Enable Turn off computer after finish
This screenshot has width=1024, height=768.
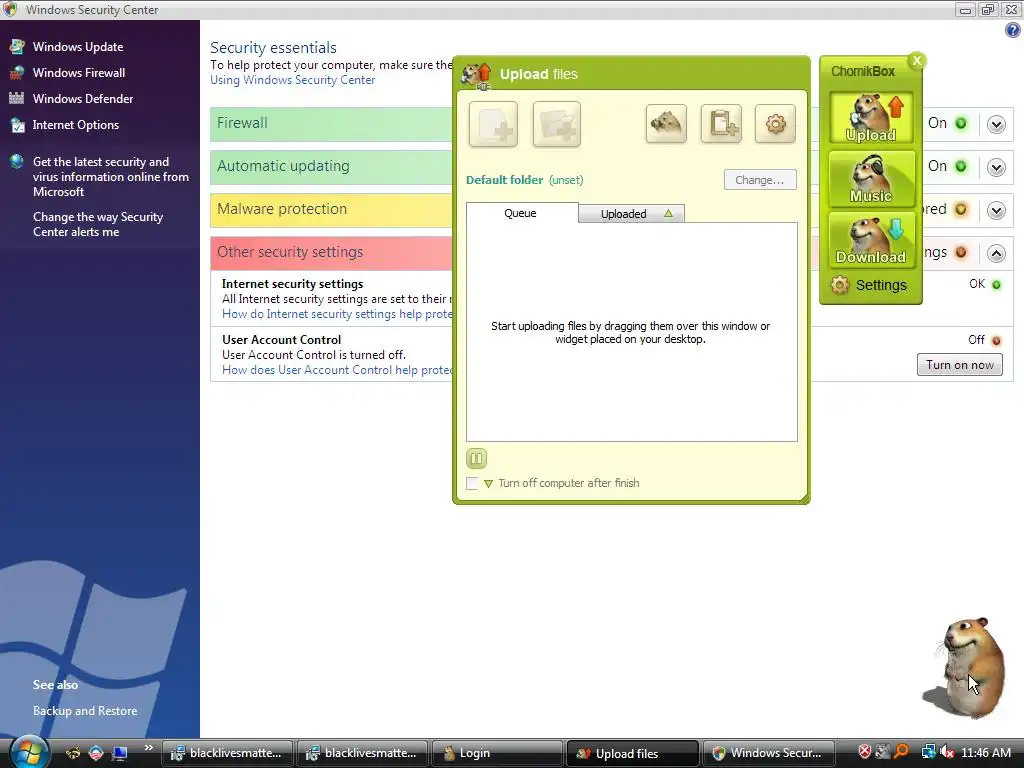coord(472,483)
